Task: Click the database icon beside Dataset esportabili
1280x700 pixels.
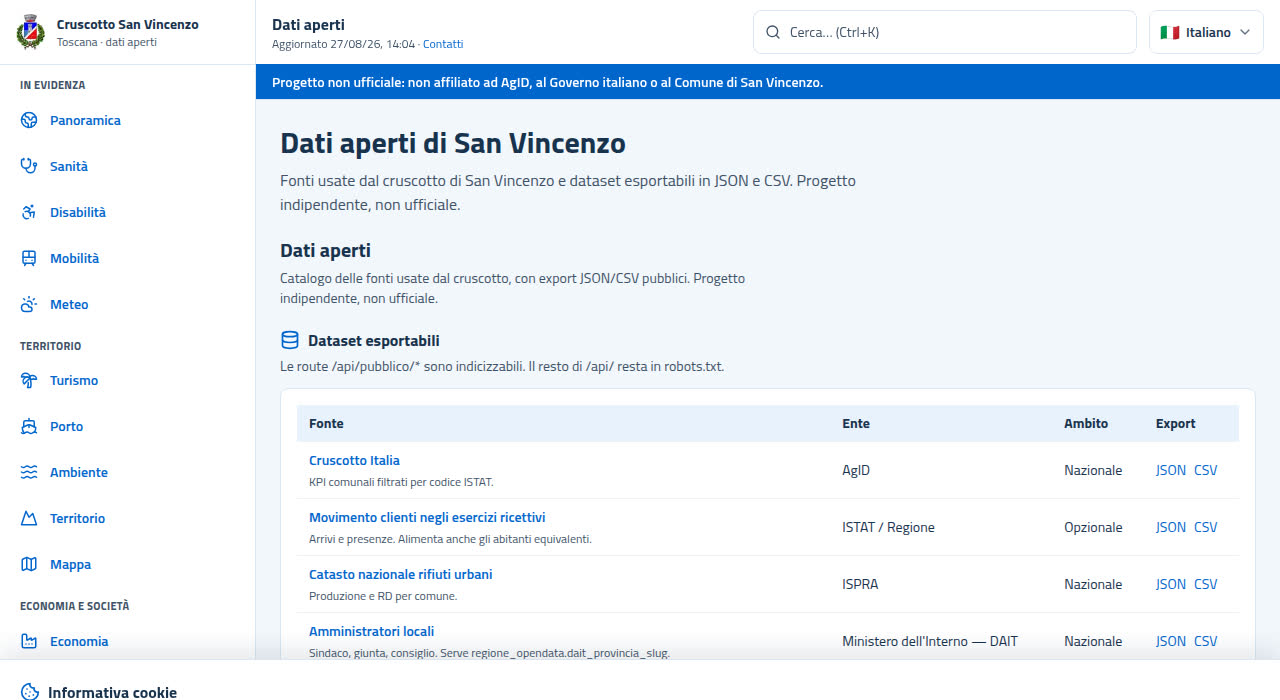Action: point(290,340)
